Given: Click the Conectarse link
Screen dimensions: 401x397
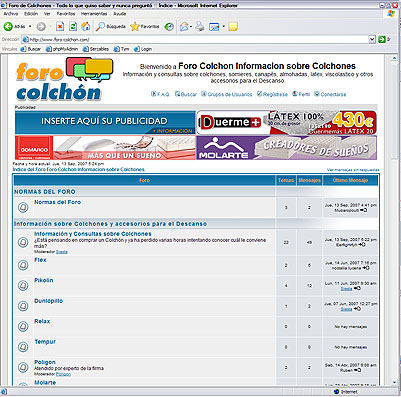Looking at the screenshot, I should pyautogui.click(x=330, y=94).
